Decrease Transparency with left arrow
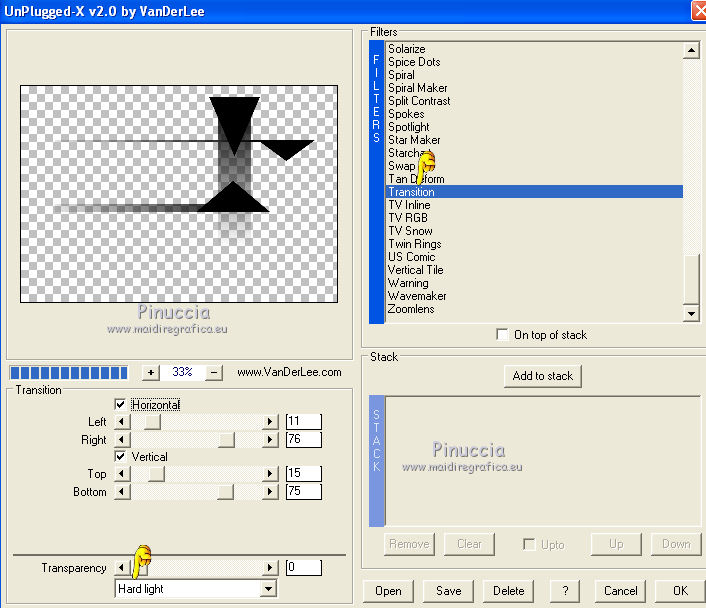Image resolution: width=706 pixels, height=608 pixels. click(122, 567)
